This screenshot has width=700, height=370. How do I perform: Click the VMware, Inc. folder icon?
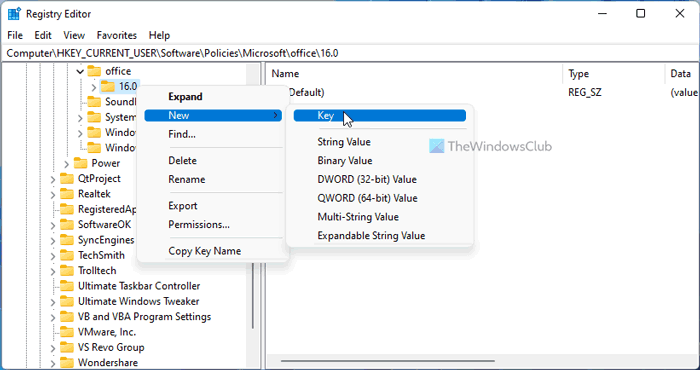67,332
